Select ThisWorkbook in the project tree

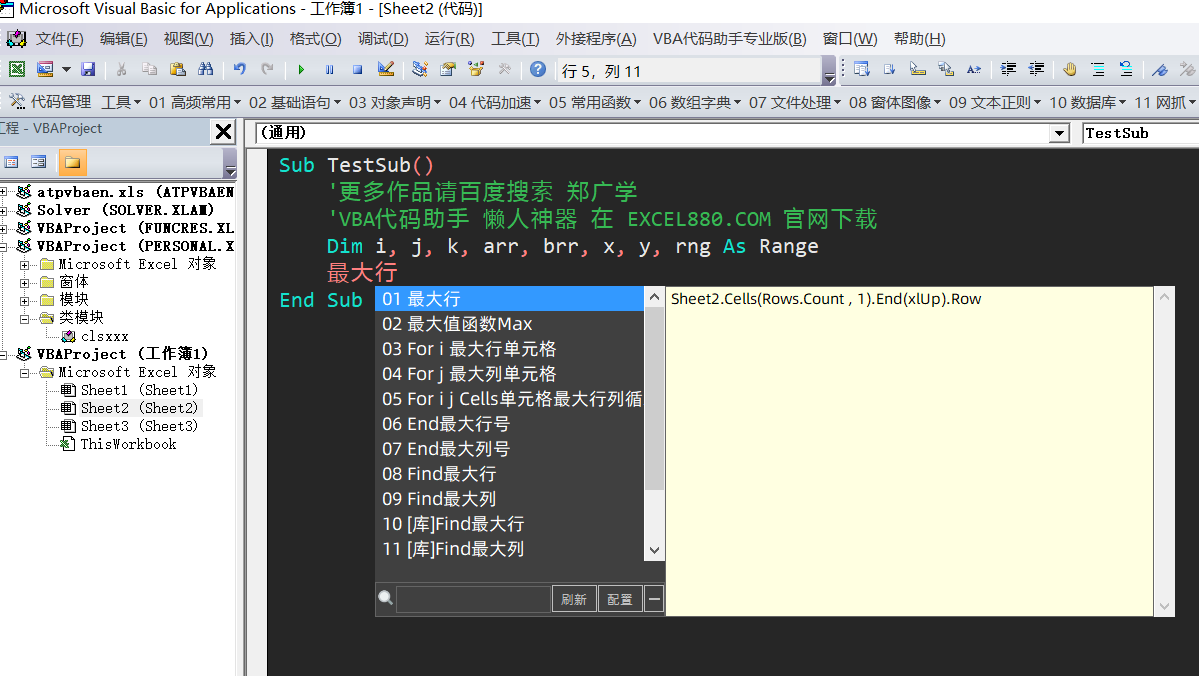[128, 444]
